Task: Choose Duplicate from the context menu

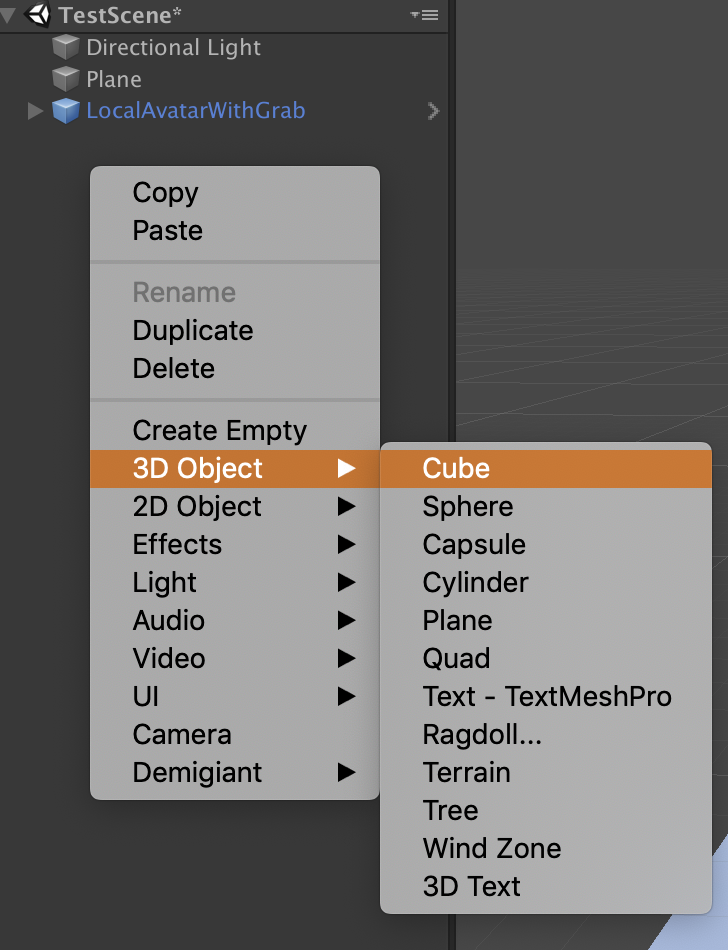Action: point(235,331)
